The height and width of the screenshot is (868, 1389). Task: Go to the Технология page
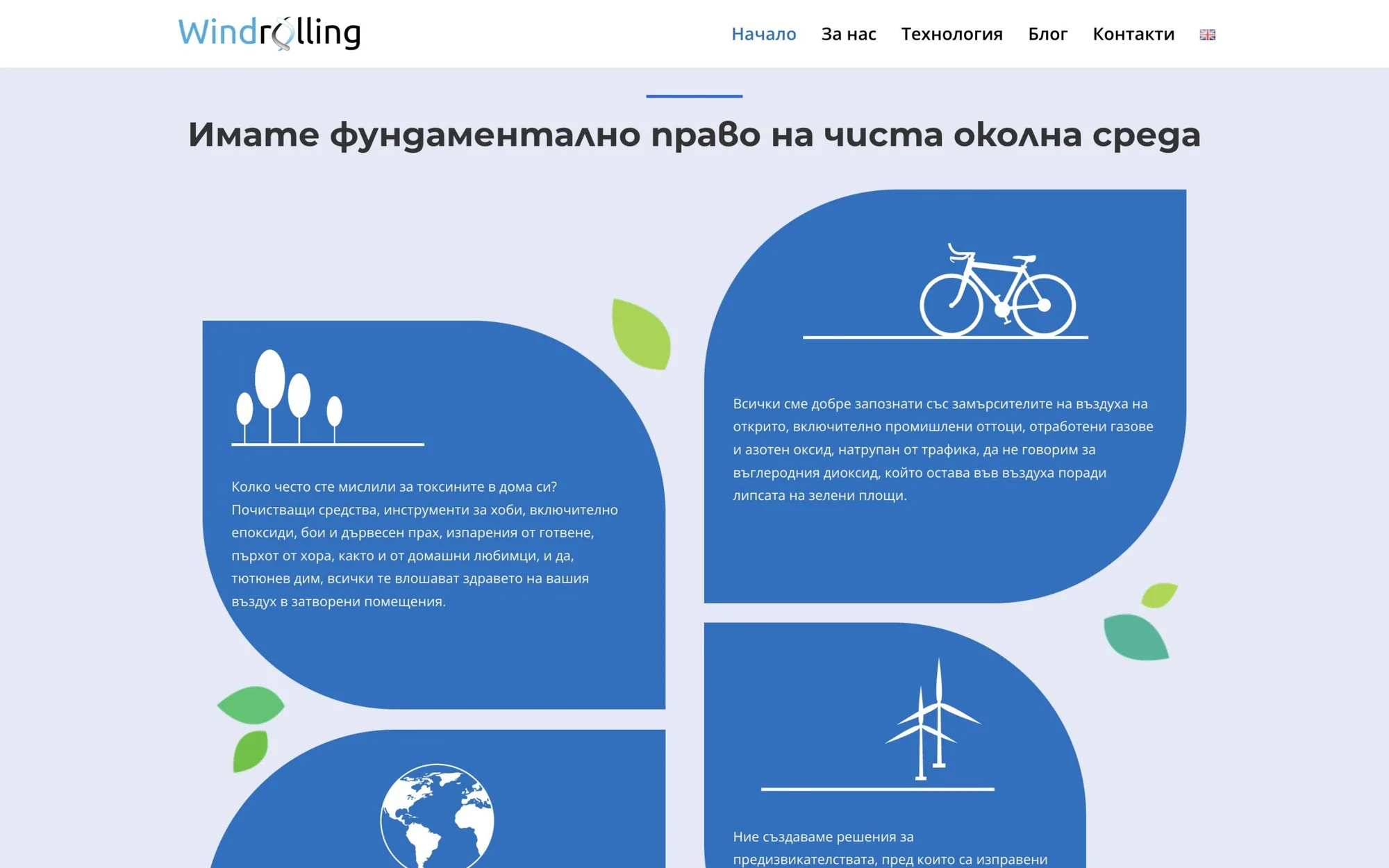pyautogui.click(x=951, y=34)
